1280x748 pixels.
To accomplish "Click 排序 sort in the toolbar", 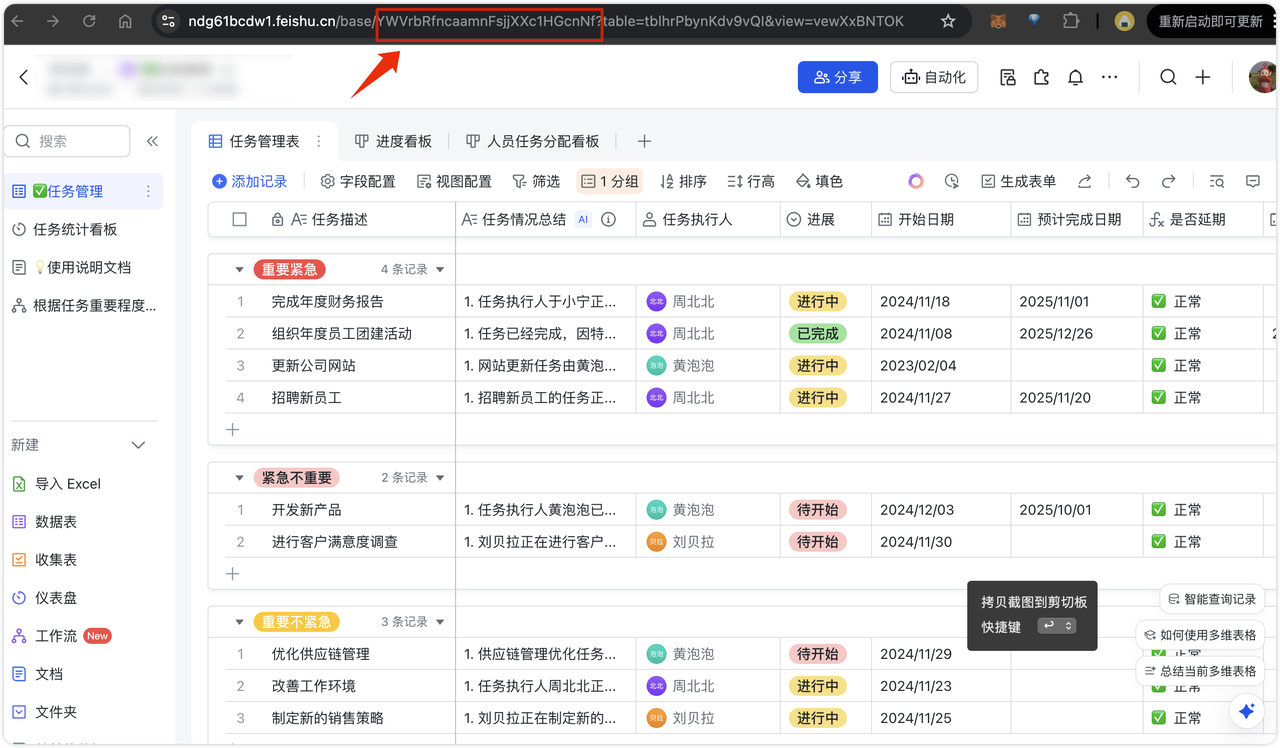I will (683, 181).
